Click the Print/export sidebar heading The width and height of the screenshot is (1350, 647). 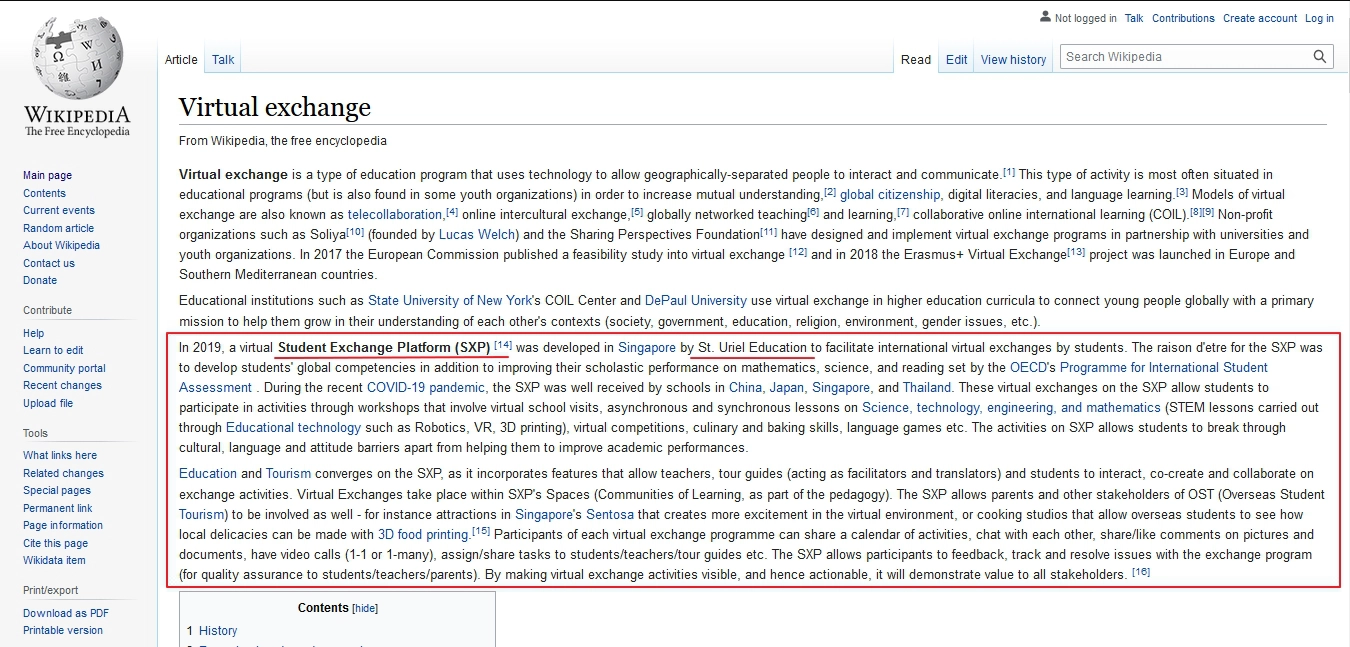pos(51,591)
